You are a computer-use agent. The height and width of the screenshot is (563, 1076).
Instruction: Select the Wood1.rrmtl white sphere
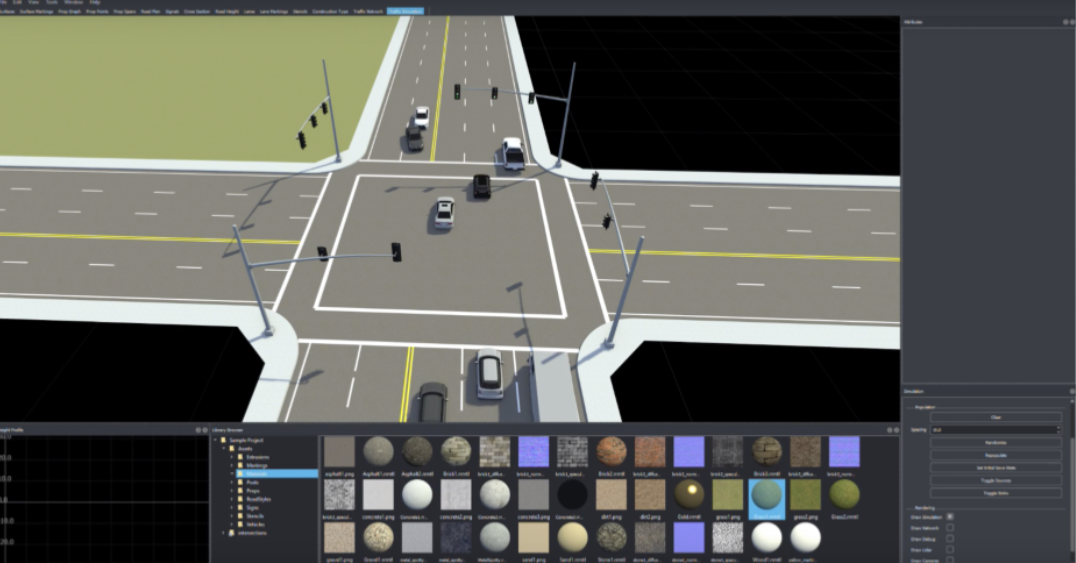click(767, 537)
